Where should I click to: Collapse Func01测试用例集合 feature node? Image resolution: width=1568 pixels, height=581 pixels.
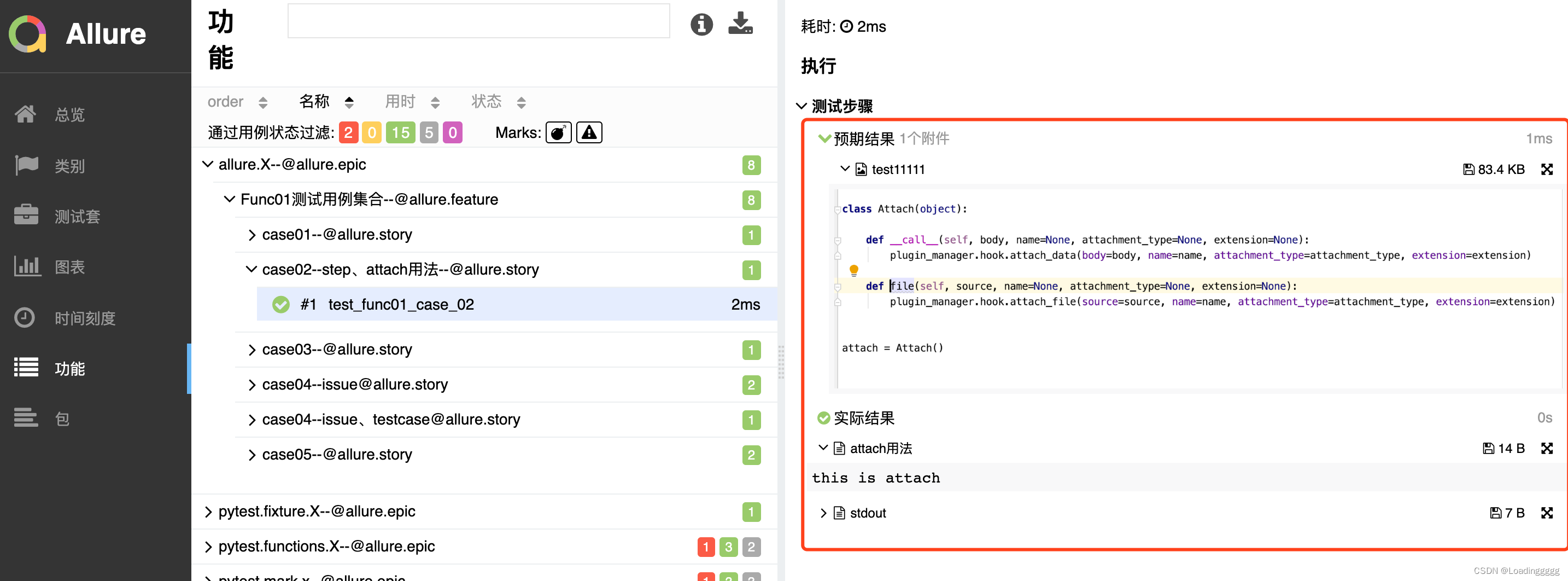click(x=229, y=199)
